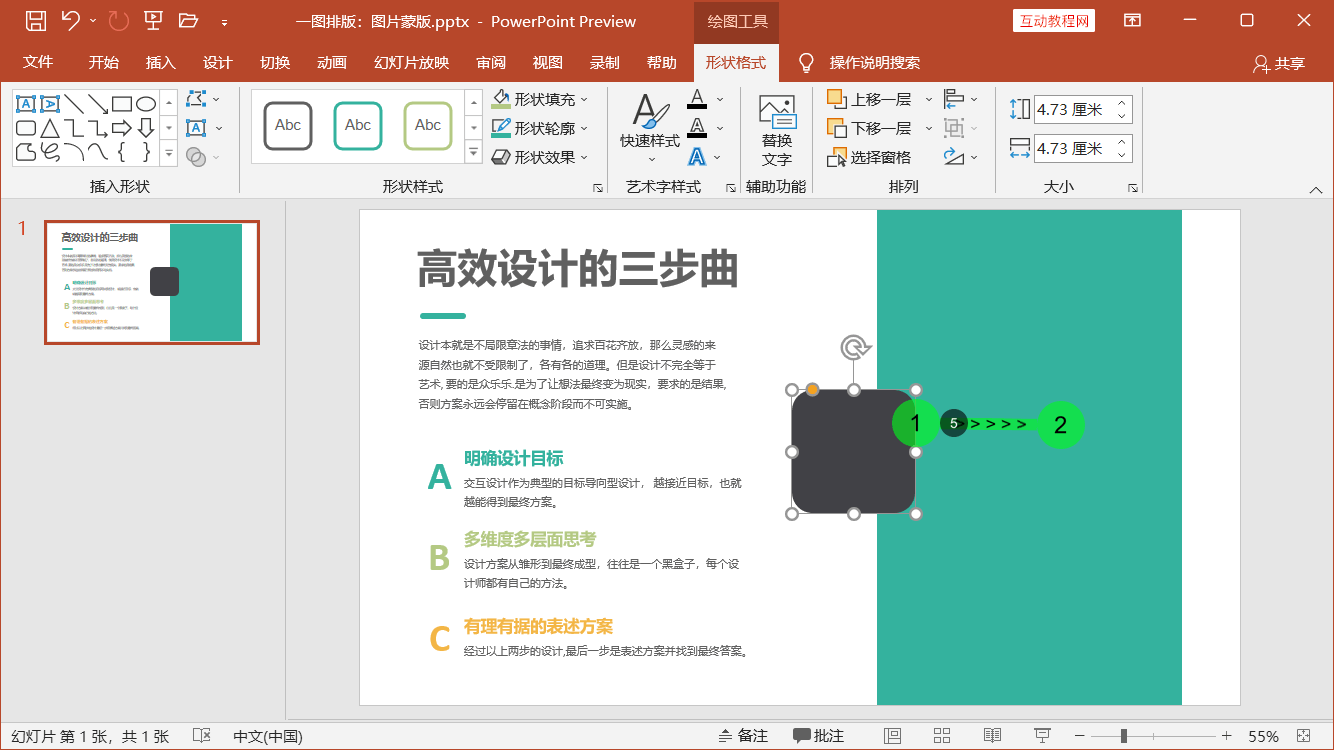Click the zoom in plus button
Viewport: 1334px width, 750px height.
1226,736
